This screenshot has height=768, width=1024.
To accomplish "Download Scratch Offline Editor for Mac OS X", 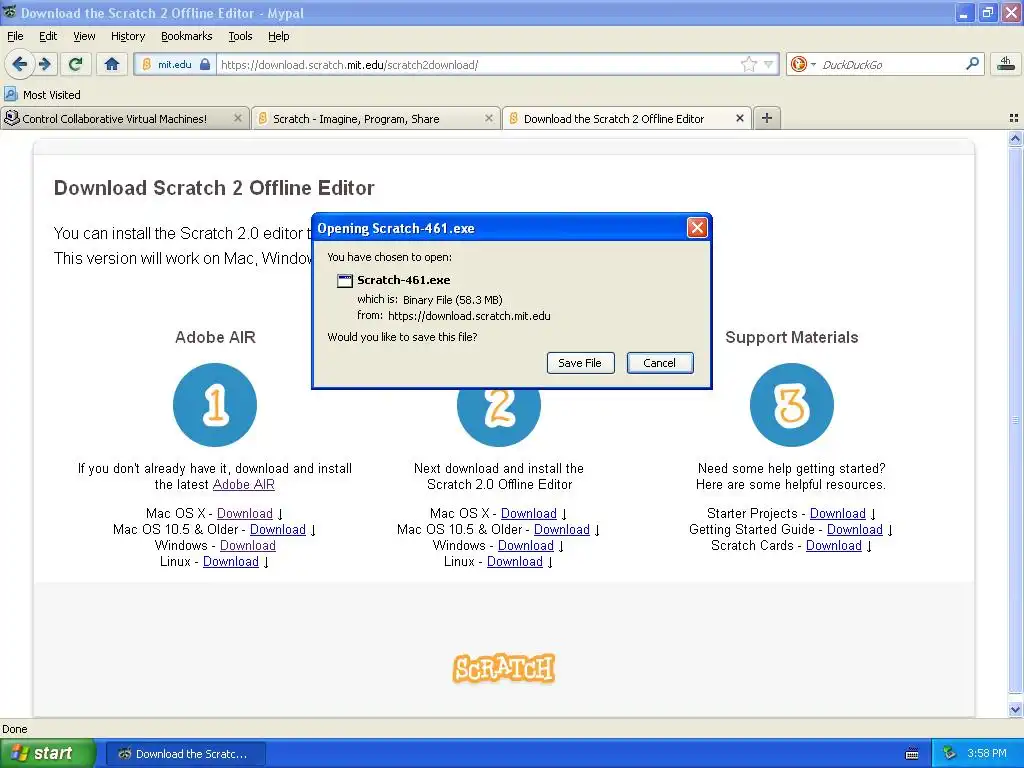I will 528,513.
